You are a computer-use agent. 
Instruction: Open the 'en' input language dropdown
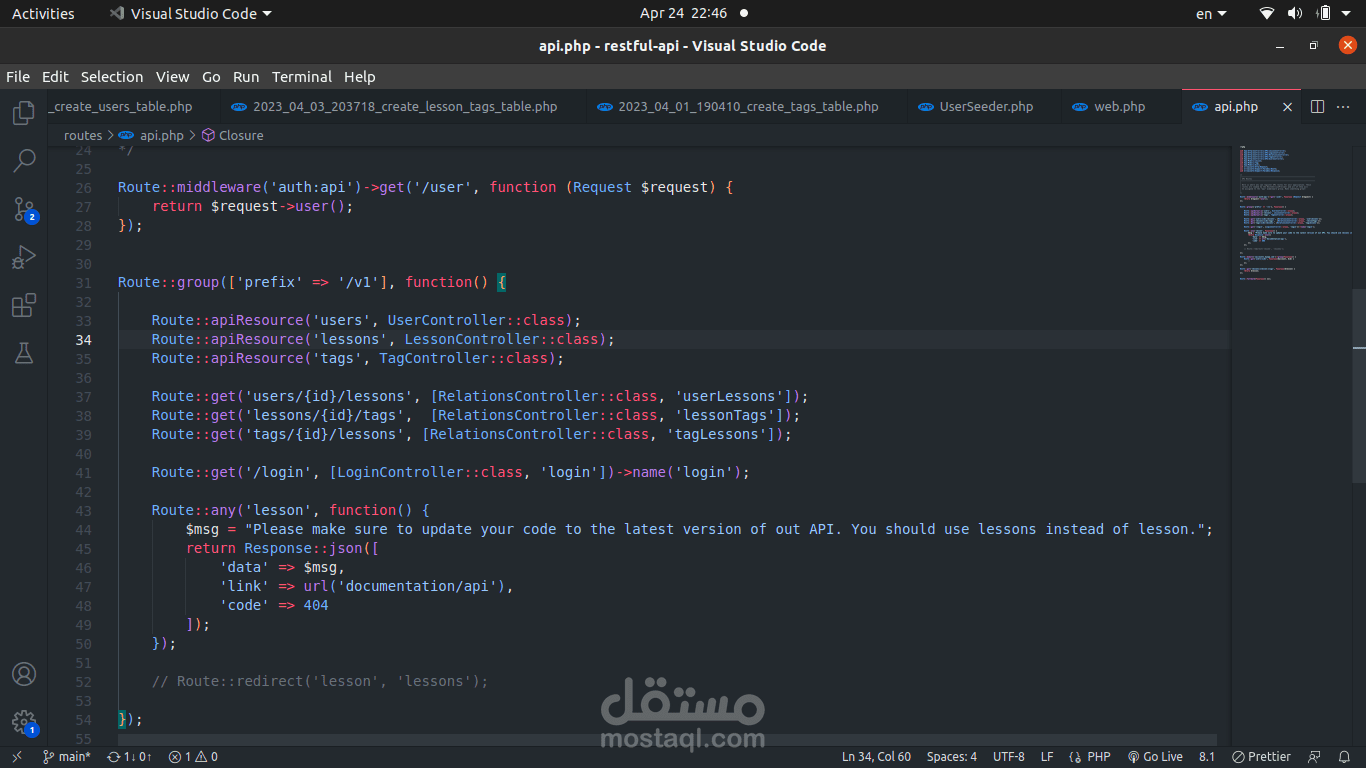point(1211,14)
